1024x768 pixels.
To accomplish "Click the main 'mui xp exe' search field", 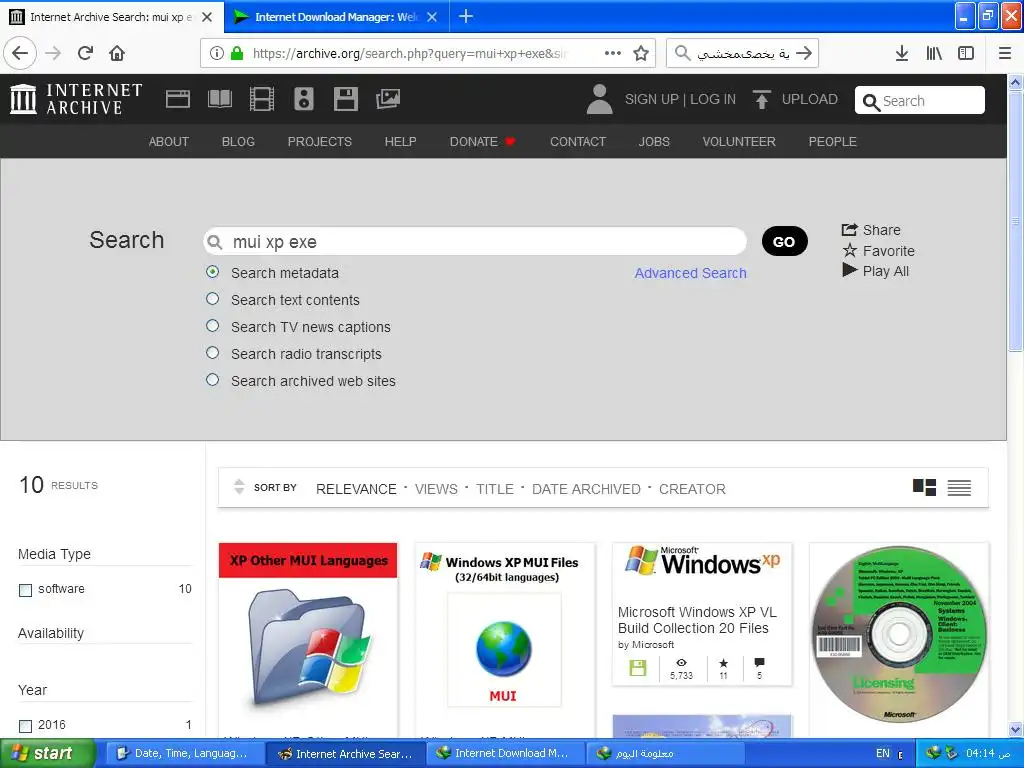I will point(475,242).
